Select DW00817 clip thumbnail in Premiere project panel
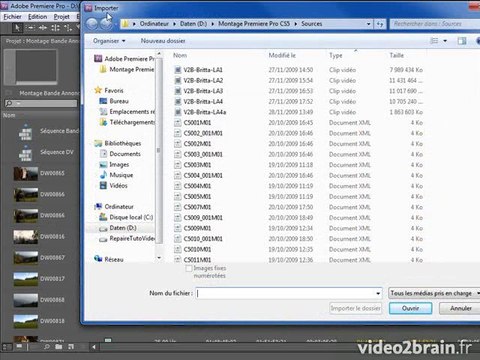 coord(26,279)
